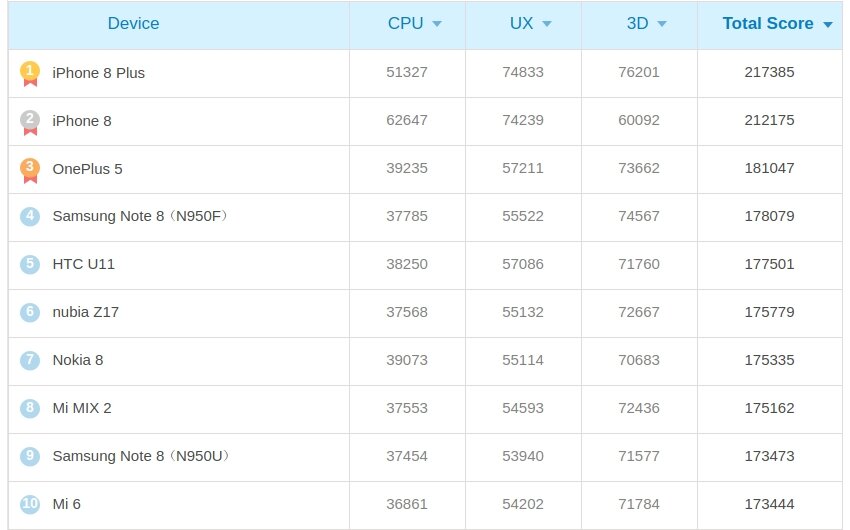
Task: Select the Nokia 8 device name
Action: (78, 360)
